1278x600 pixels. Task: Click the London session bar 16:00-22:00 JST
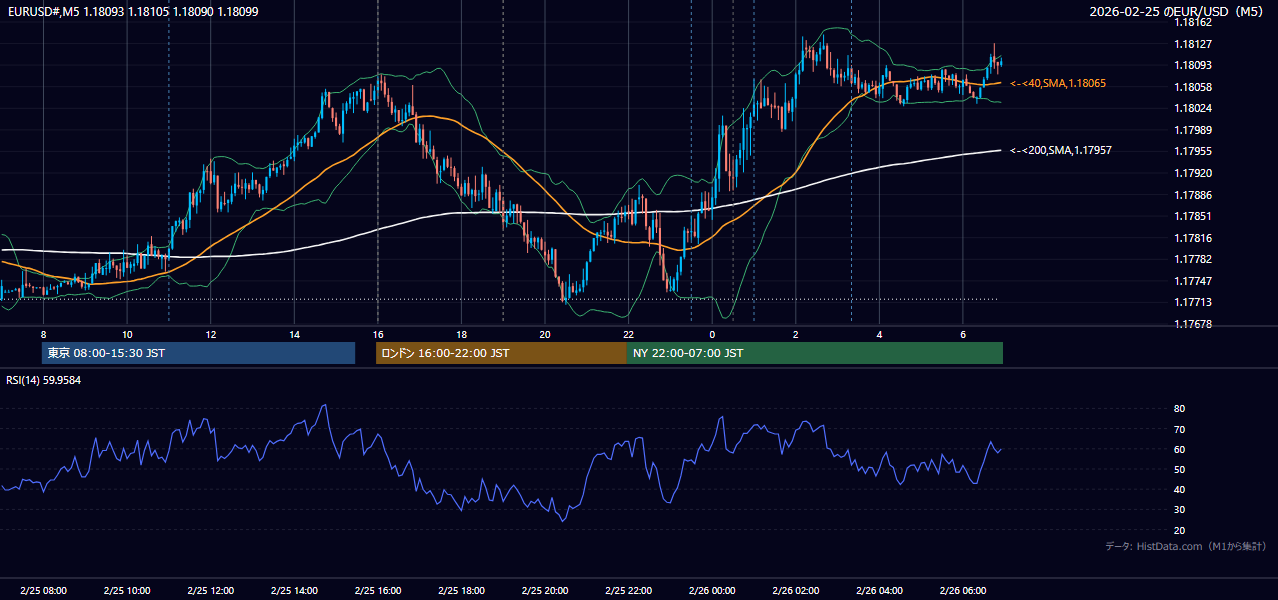pos(501,353)
